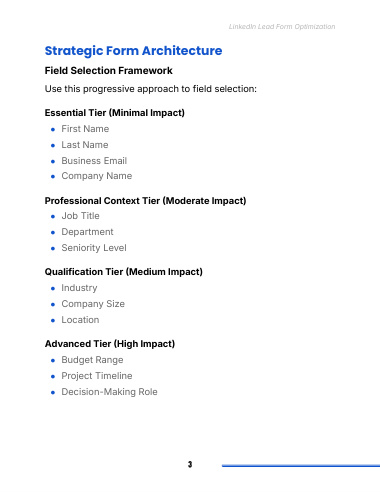
Task: Select the Budget Range list item
Action: point(92,360)
